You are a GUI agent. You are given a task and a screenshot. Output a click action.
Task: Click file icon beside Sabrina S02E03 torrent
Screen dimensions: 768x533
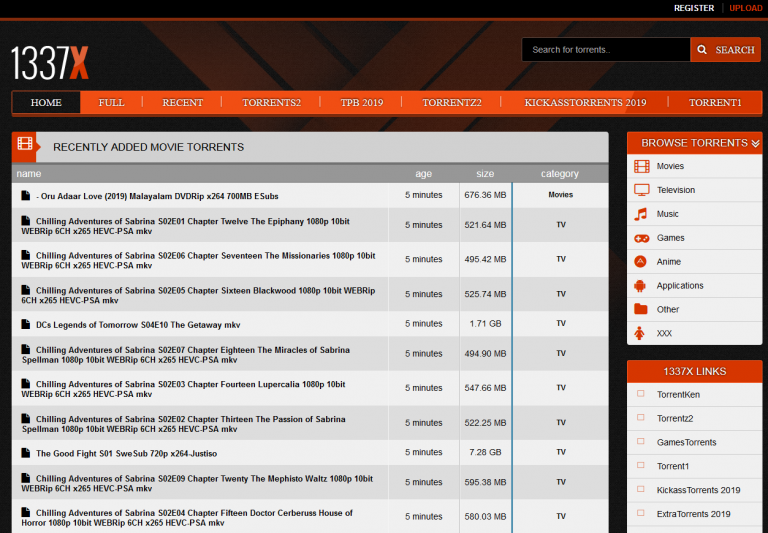click(x=25, y=384)
